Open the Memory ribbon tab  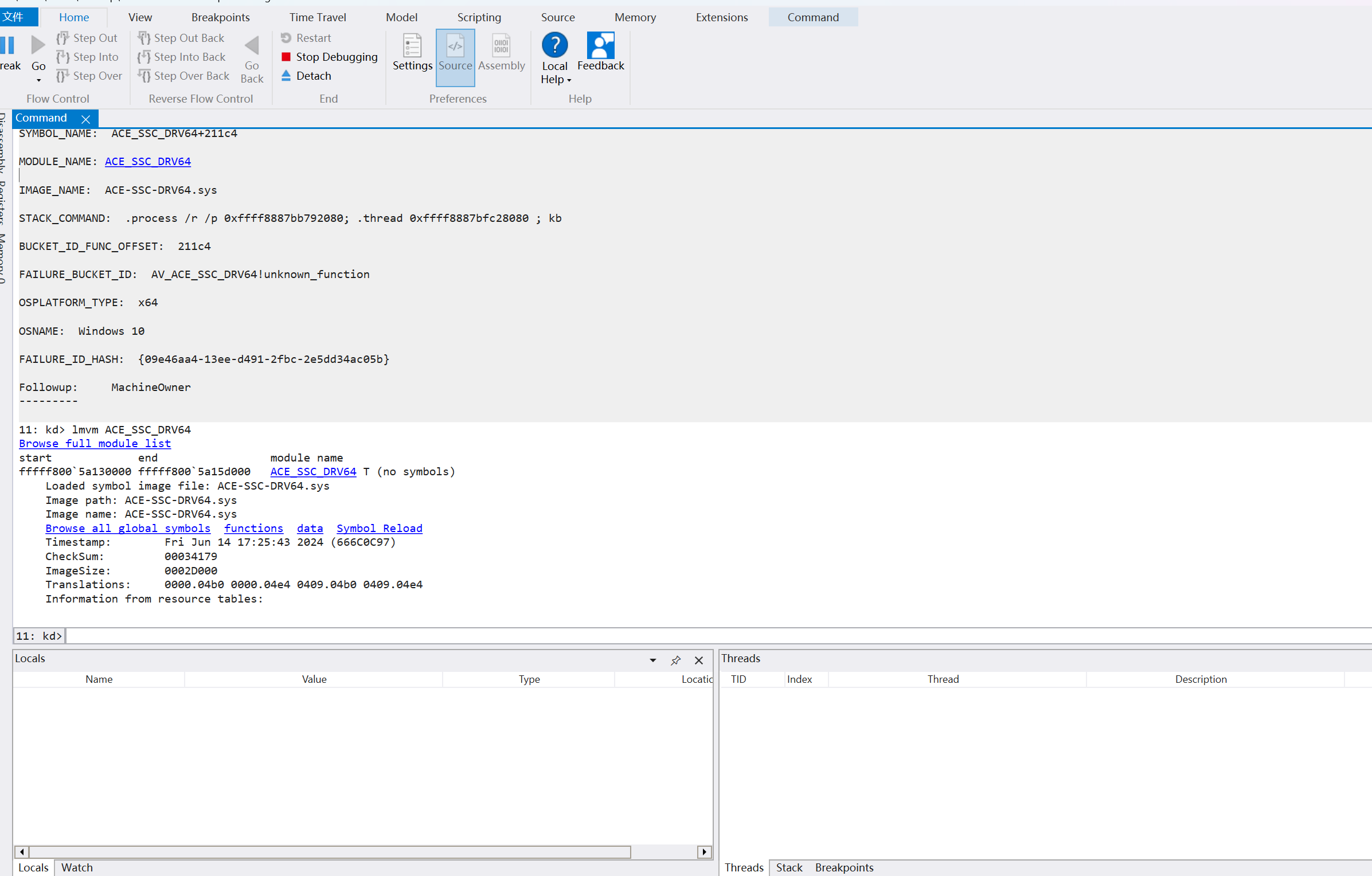coord(635,17)
